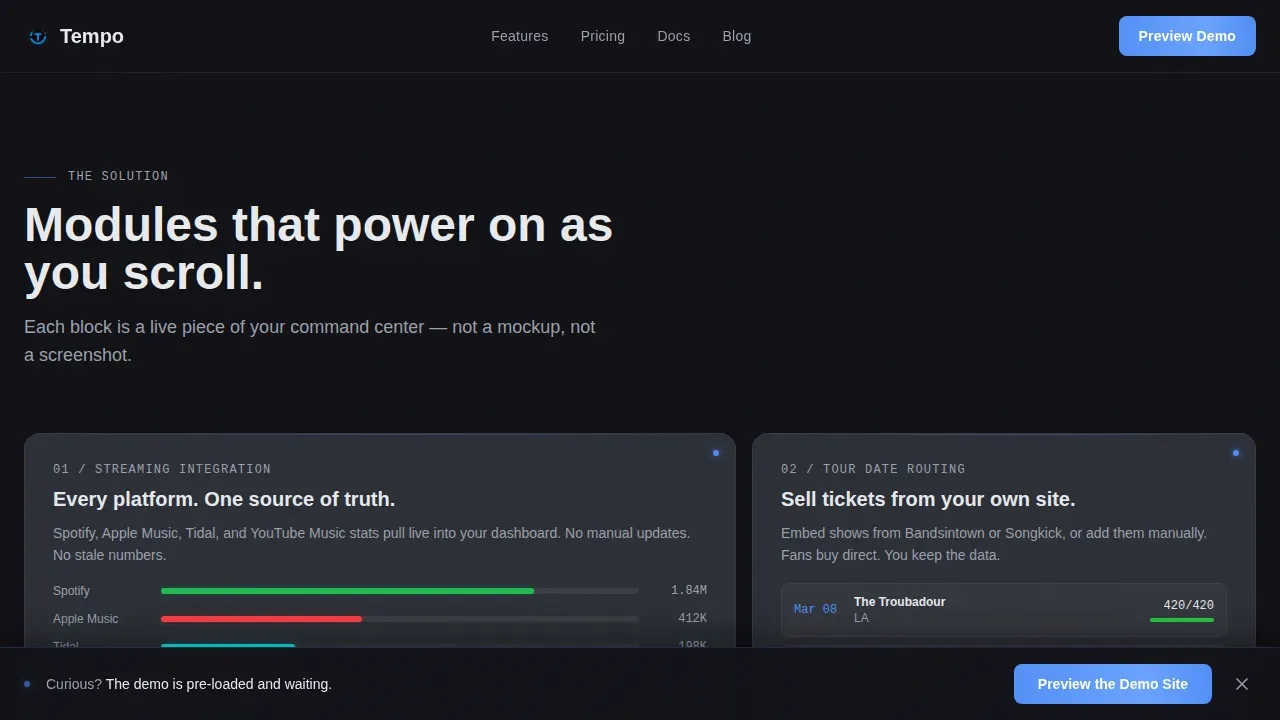Screen dimensions: 1280x720
Task: Go to the Docs page
Action: point(673,36)
